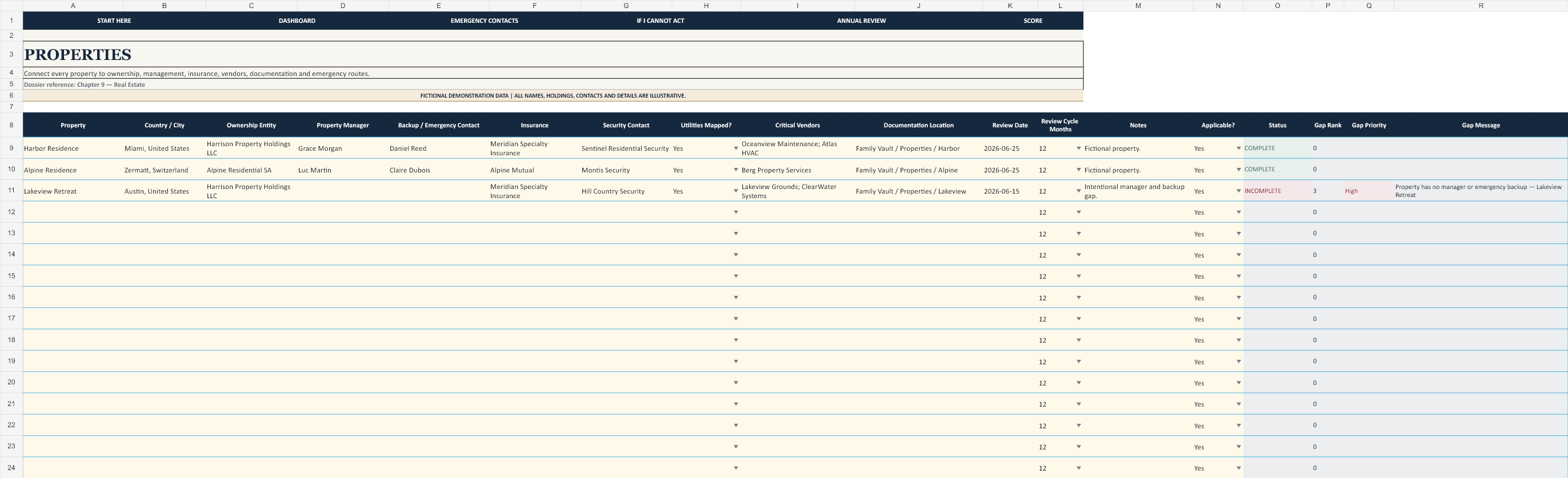
Task: Select the Sentinel Residential Security cell
Action: [x=626, y=148]
